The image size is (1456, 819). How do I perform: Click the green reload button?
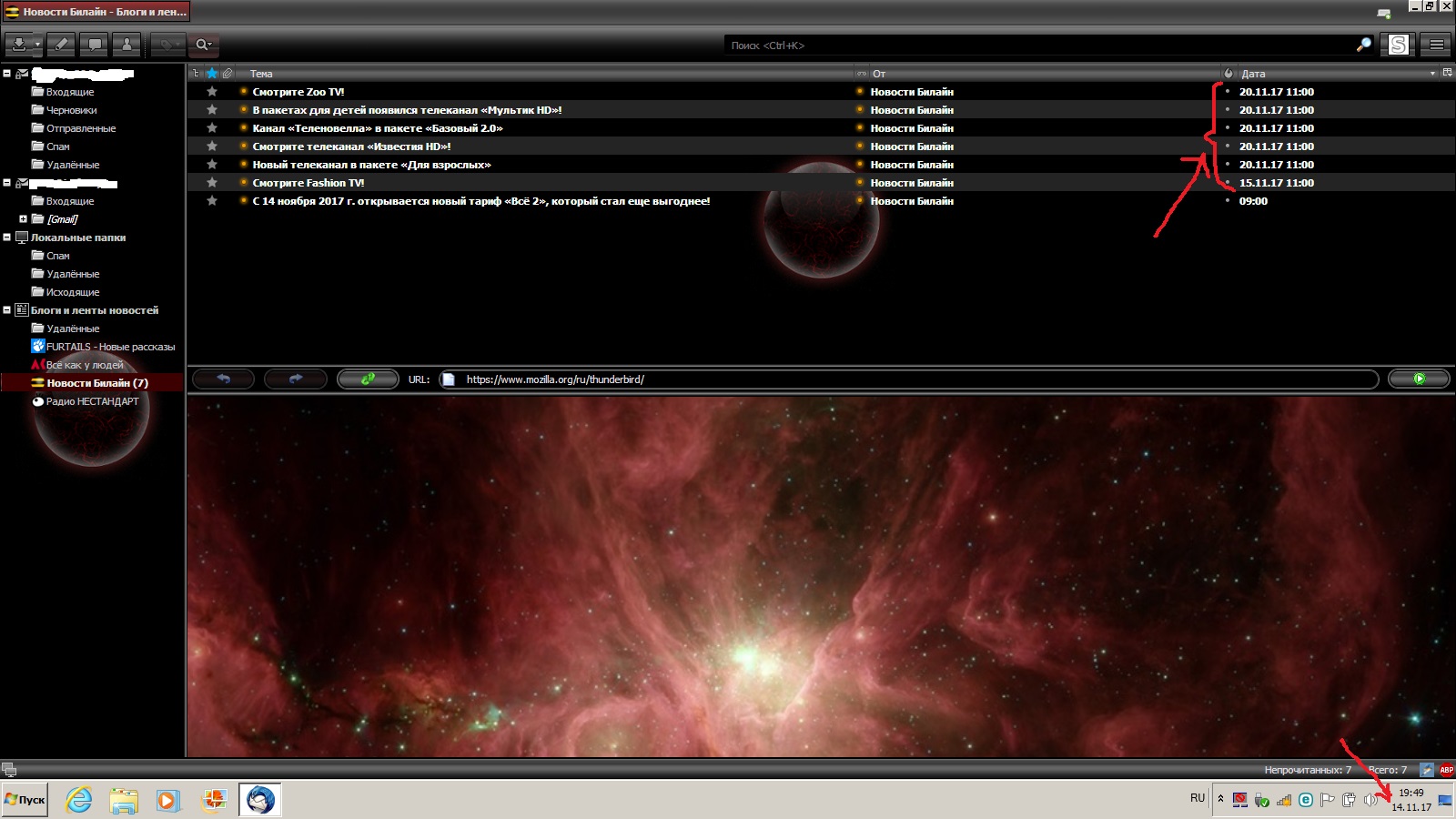(368, 379)
